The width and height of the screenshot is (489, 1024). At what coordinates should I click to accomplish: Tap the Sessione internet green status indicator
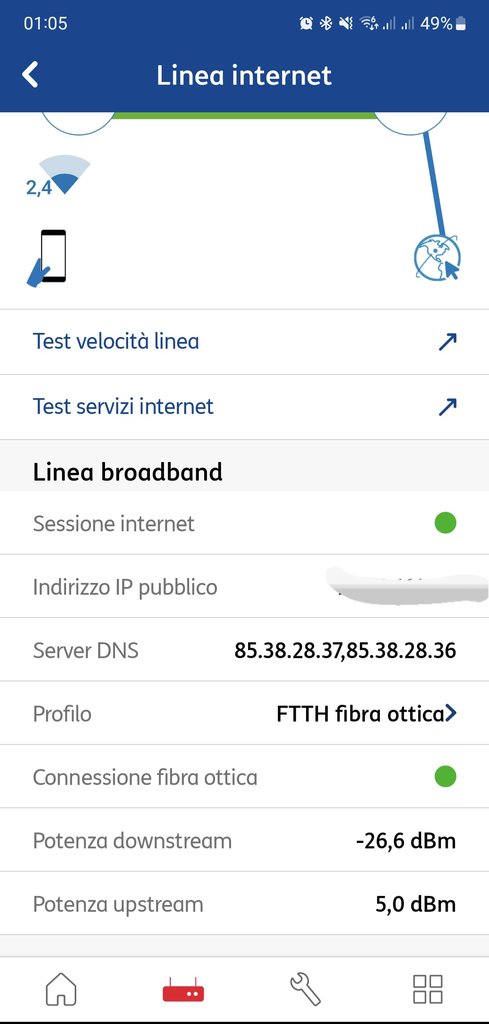tap(445, 522)
